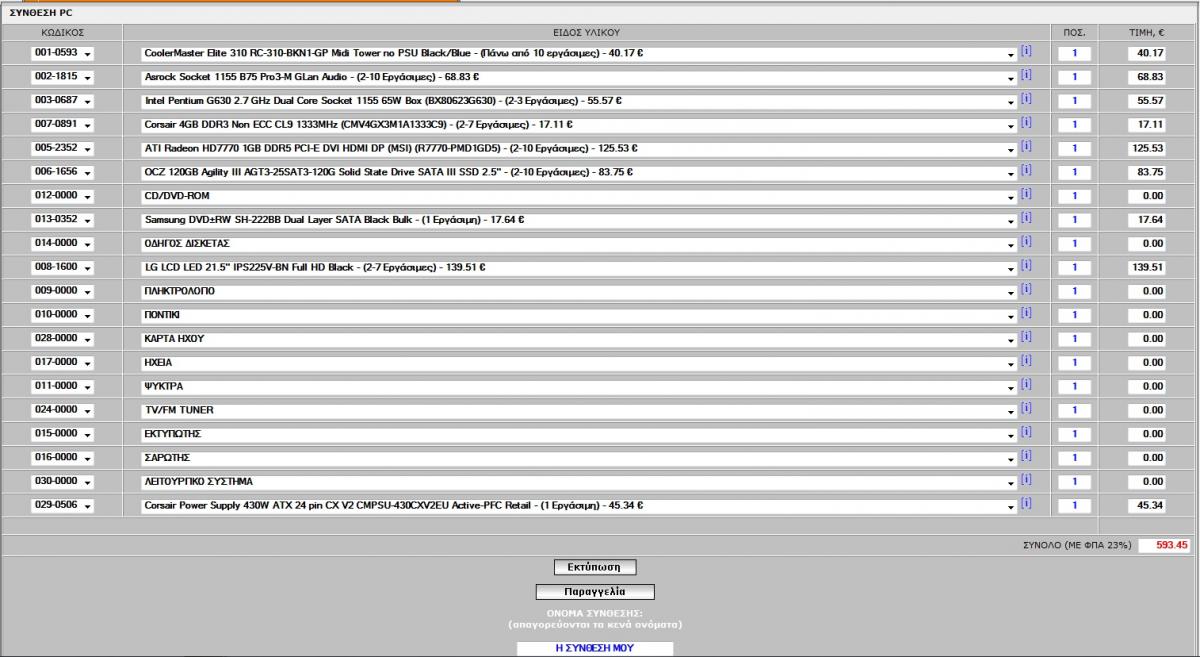Open code dropdown 002-1815

(x=62, y=77)
